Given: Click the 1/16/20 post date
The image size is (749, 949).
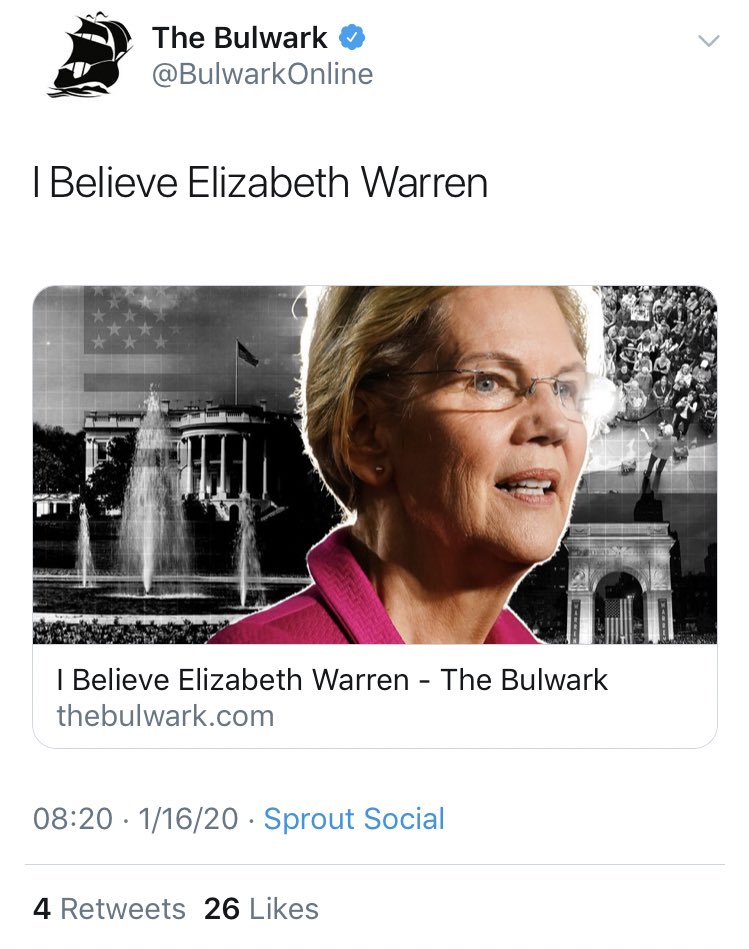Looking at the screenshot, I should pyautogui.click(x=188, y=819).
